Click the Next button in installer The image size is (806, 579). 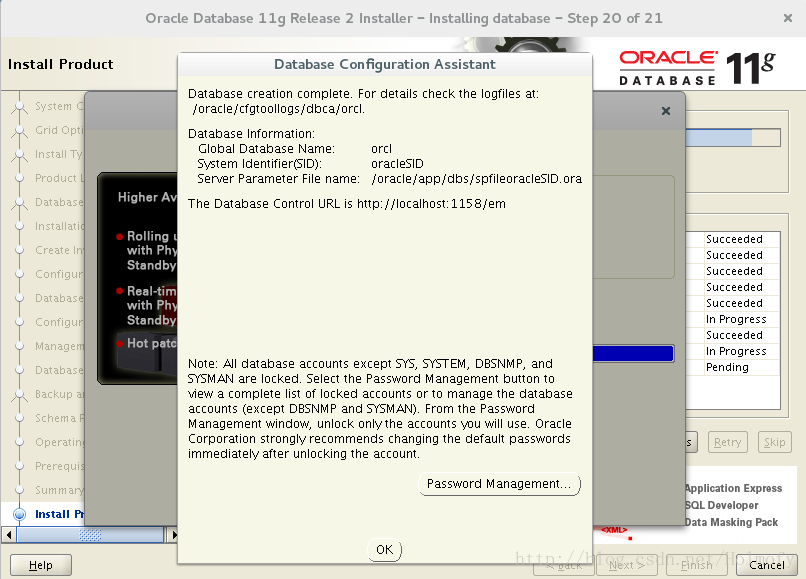pos(626,565)
